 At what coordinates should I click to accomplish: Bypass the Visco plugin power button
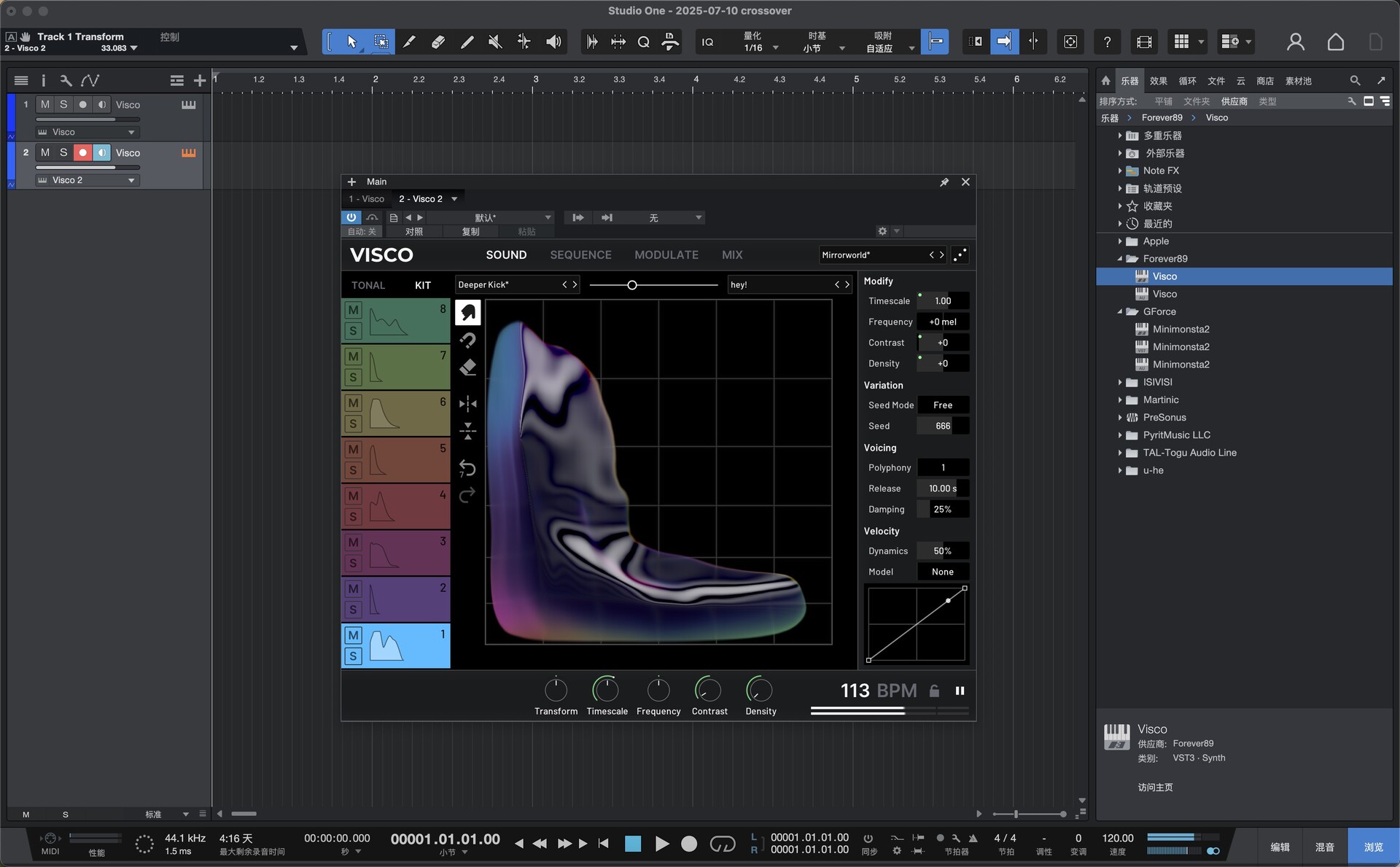[x=351, y=217]
